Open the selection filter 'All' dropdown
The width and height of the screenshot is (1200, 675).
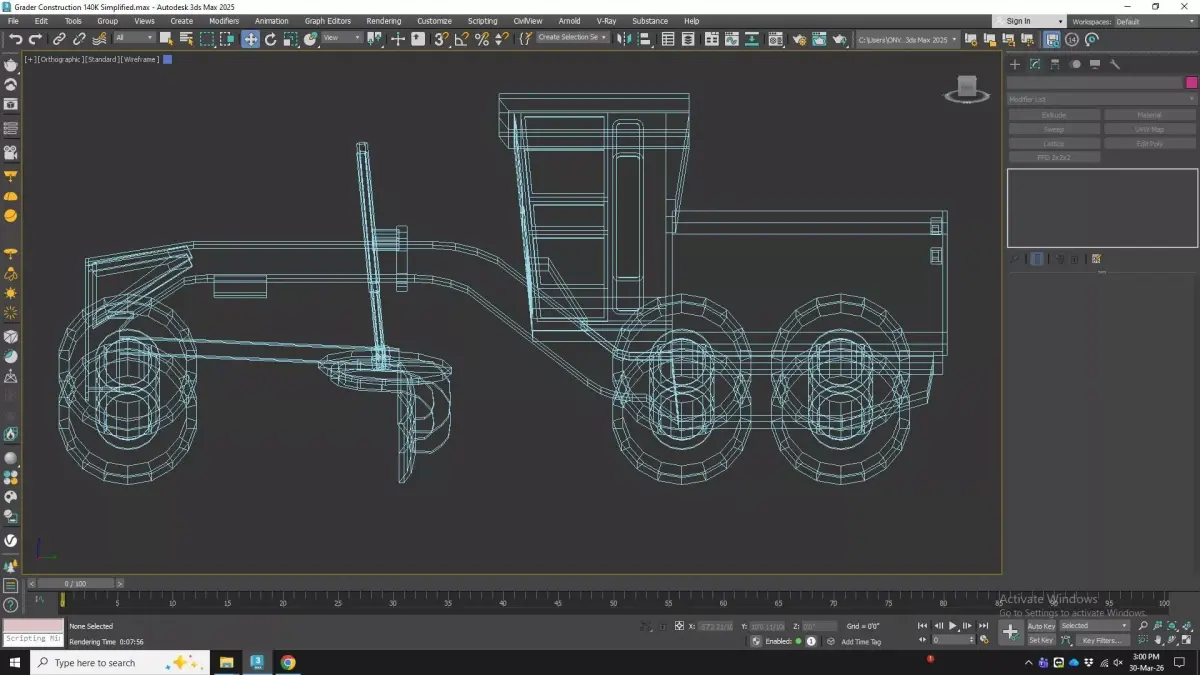coord(134,38)
